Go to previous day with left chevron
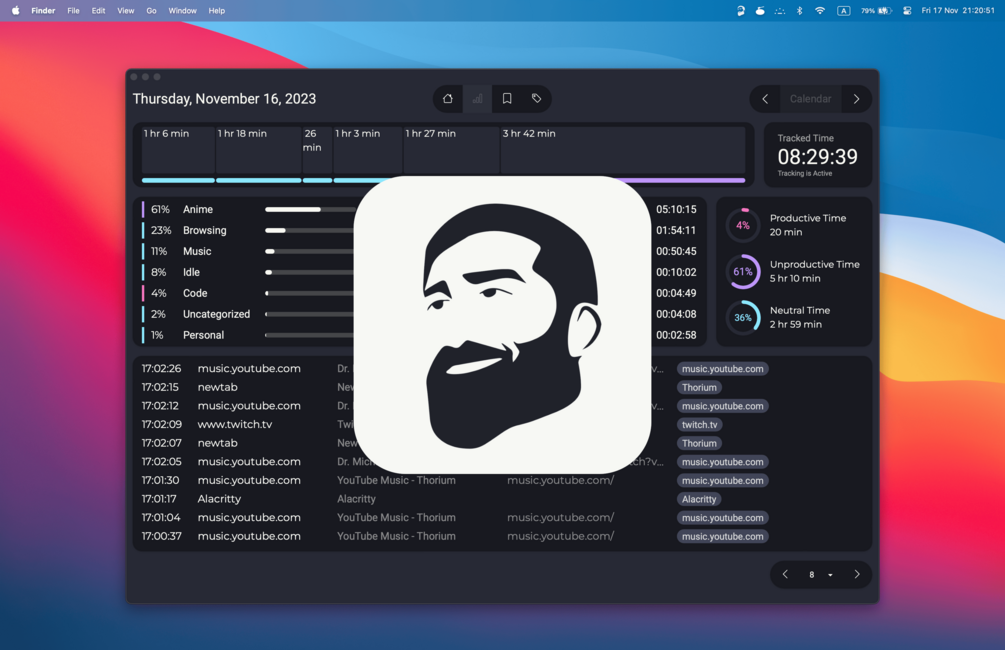1005x650 pixels. 764,98
